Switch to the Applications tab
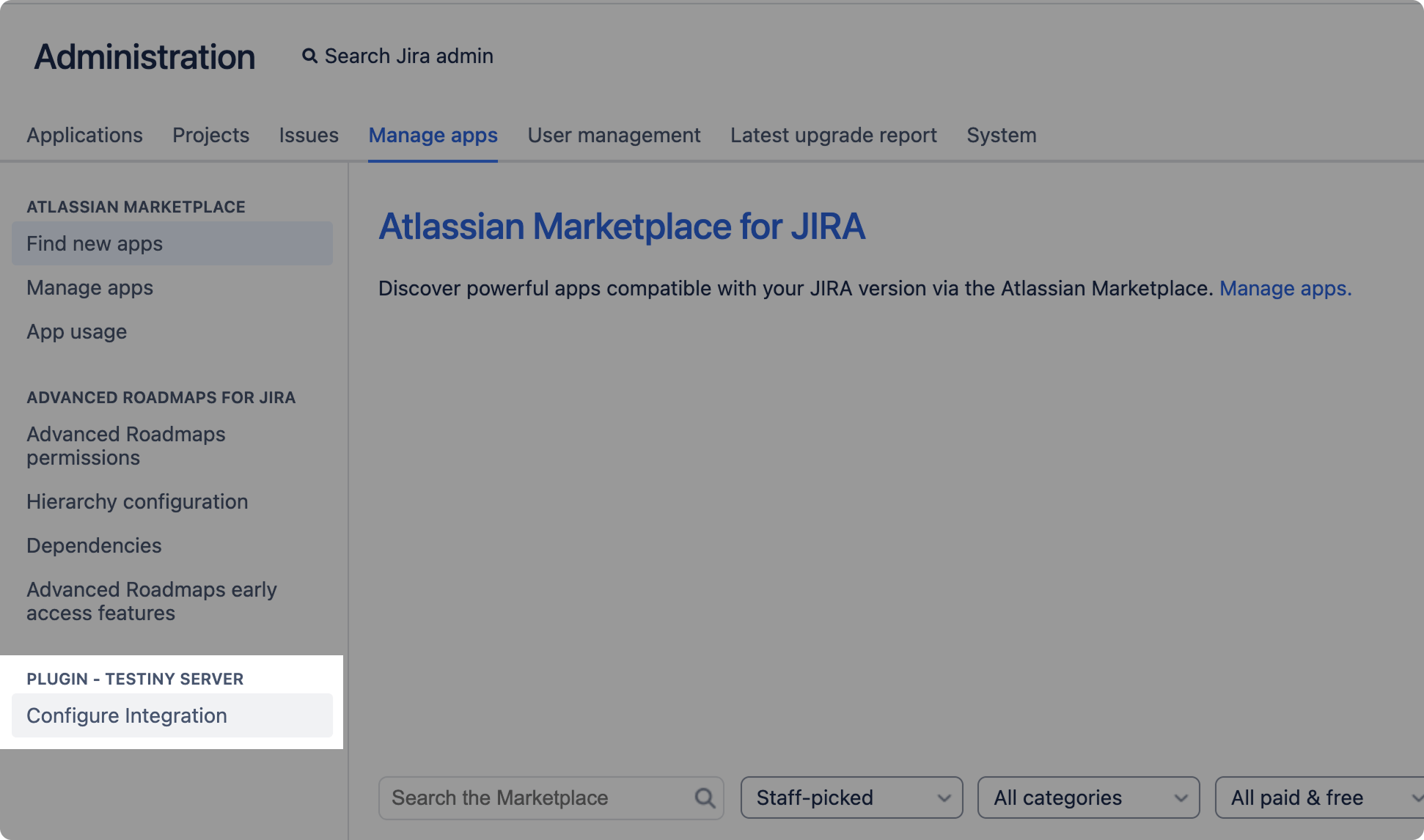Screen dimensions: 1424x840 tap(84, 136)
